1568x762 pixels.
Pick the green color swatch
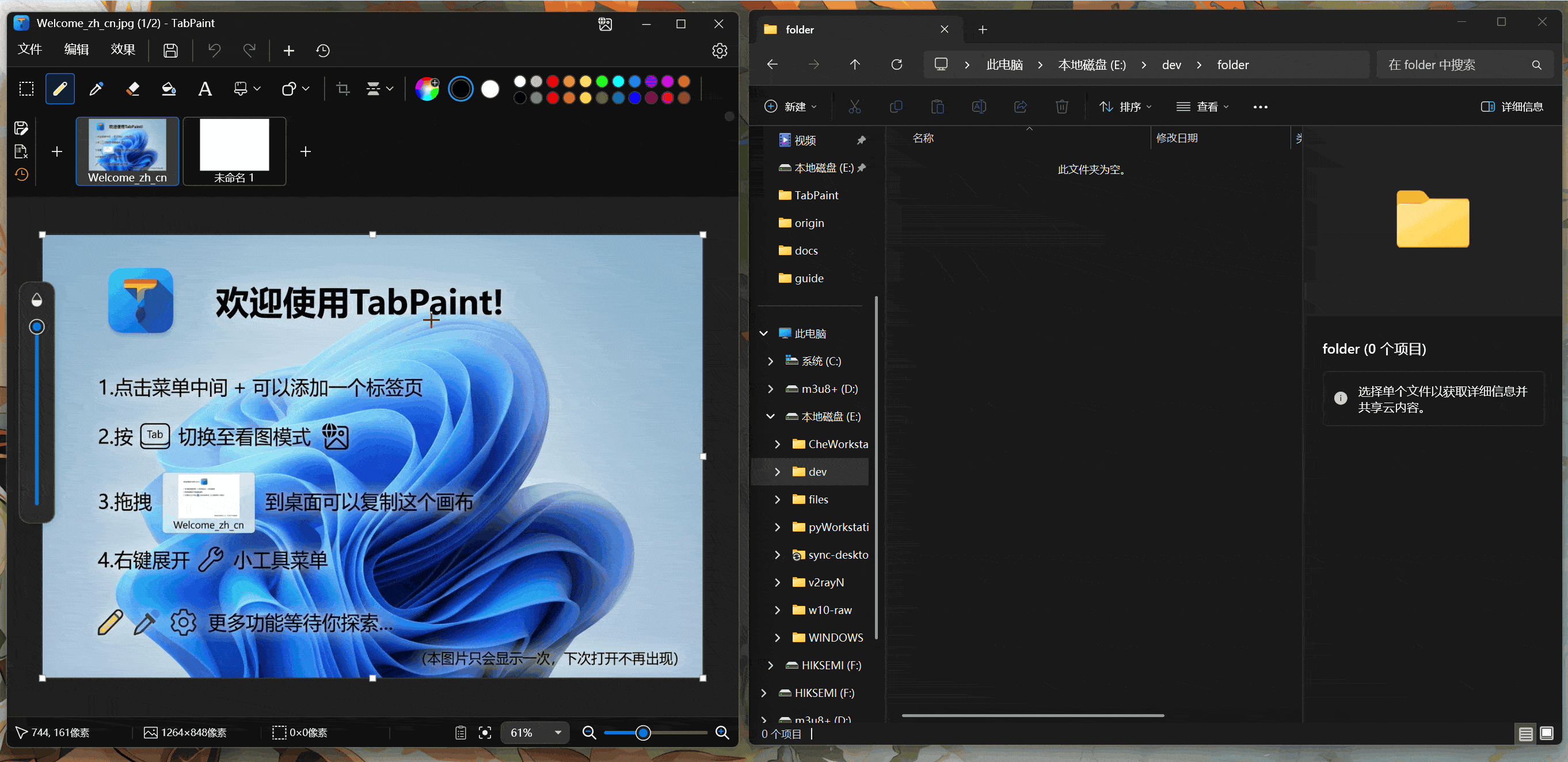pos(602,81)
